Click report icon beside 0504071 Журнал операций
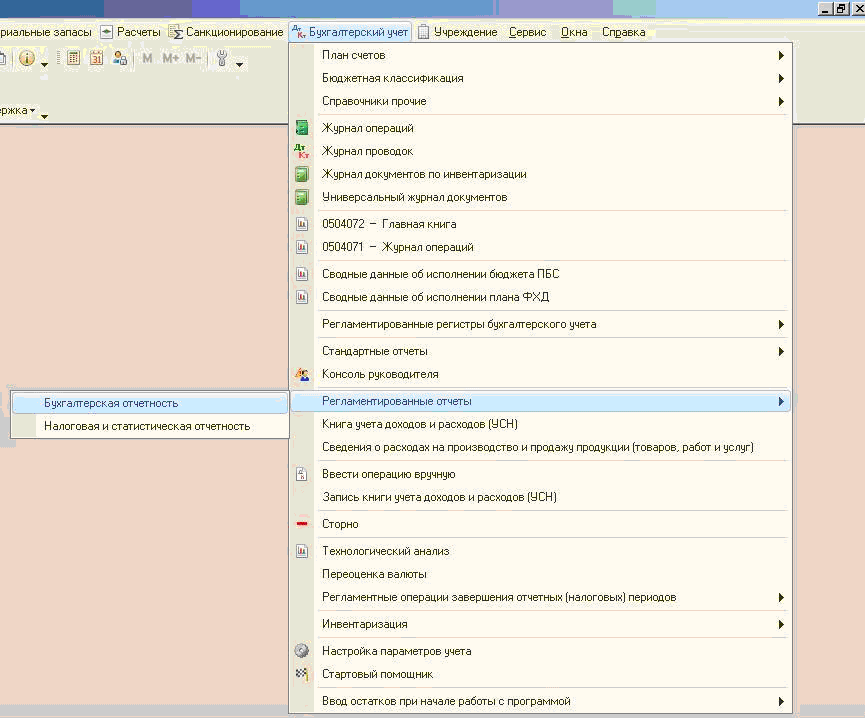Screen dimensions: 866x721 [302, 247]
